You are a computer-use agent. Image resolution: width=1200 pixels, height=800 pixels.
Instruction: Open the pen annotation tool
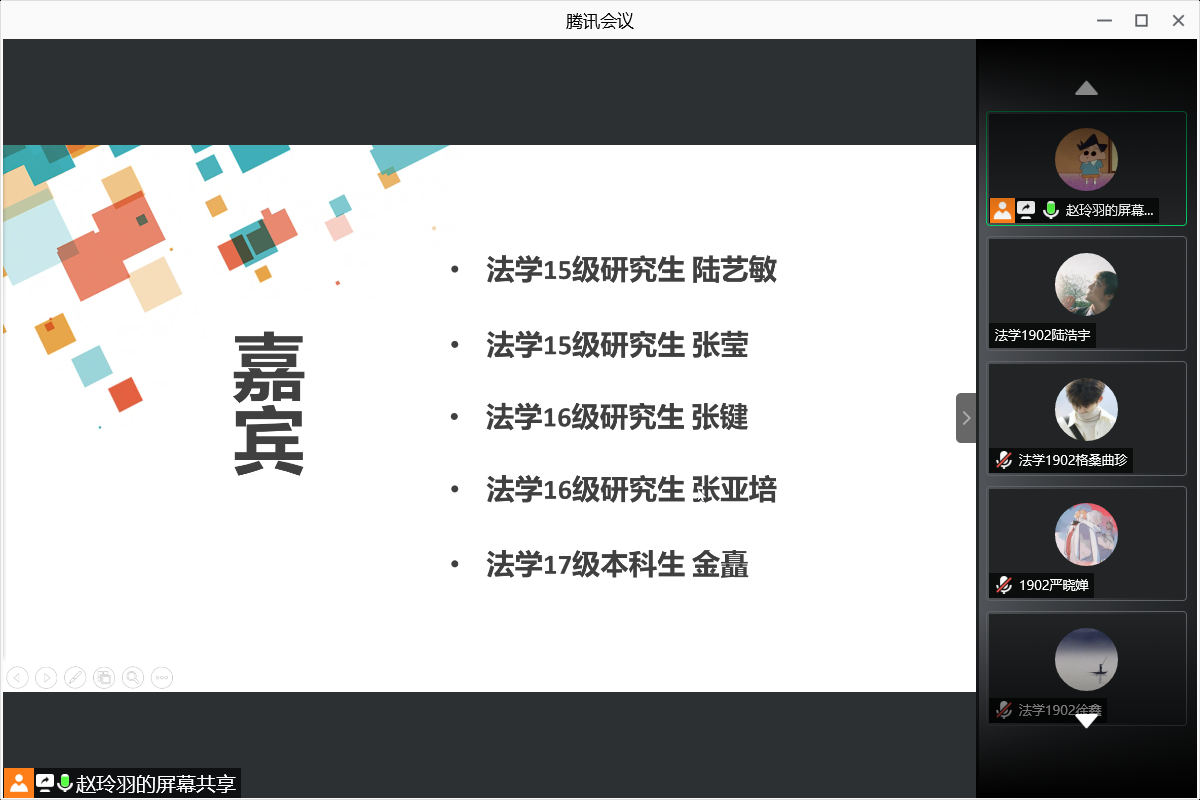75,678
